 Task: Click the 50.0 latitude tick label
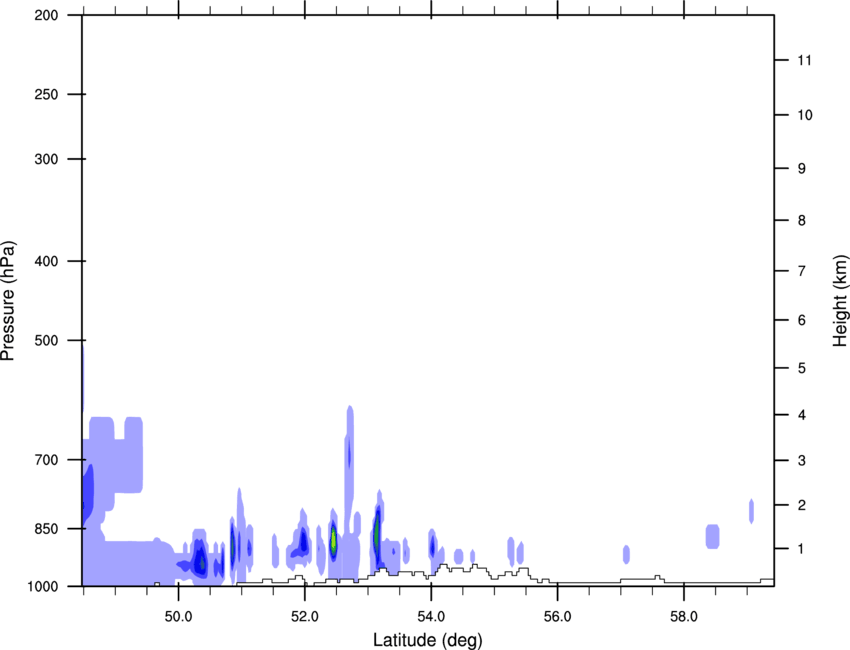pyautogui.click(x=178, y=617)
